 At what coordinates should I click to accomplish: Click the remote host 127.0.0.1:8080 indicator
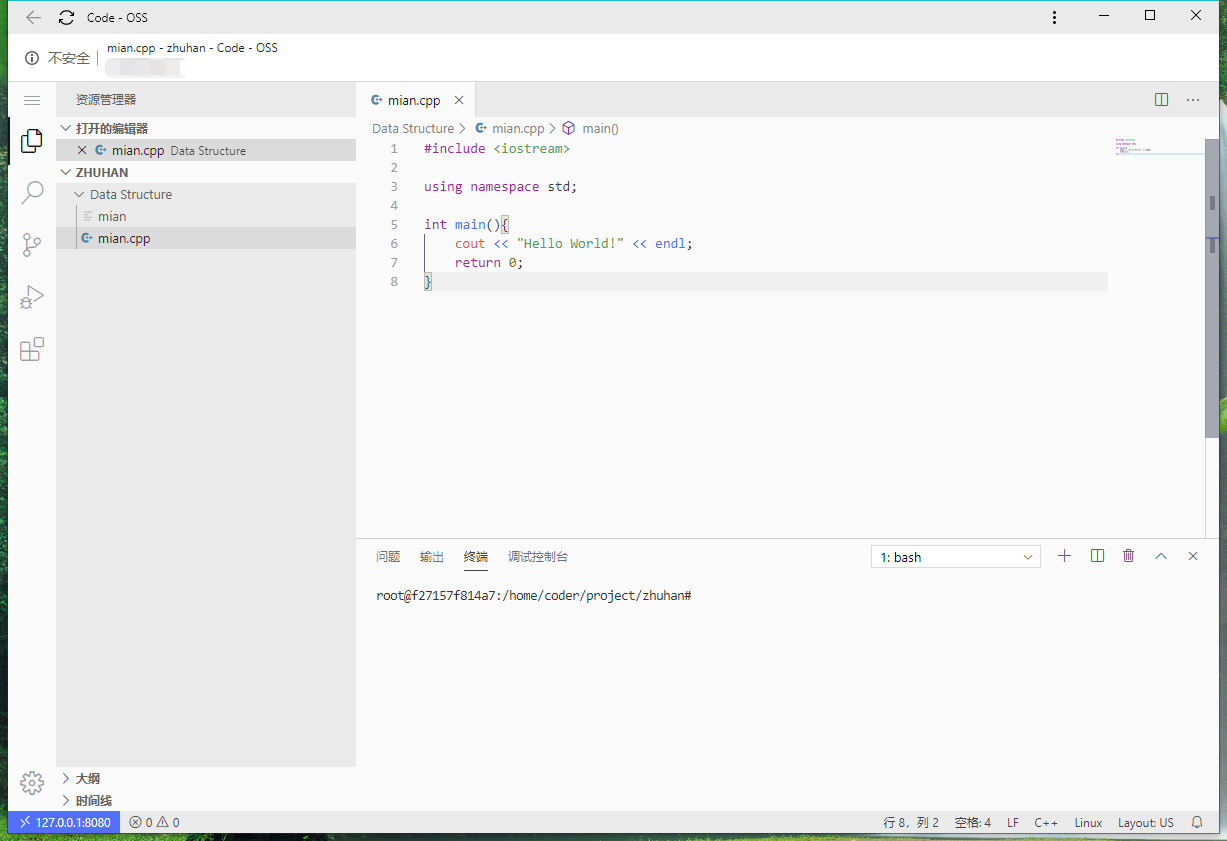[64, 822]
